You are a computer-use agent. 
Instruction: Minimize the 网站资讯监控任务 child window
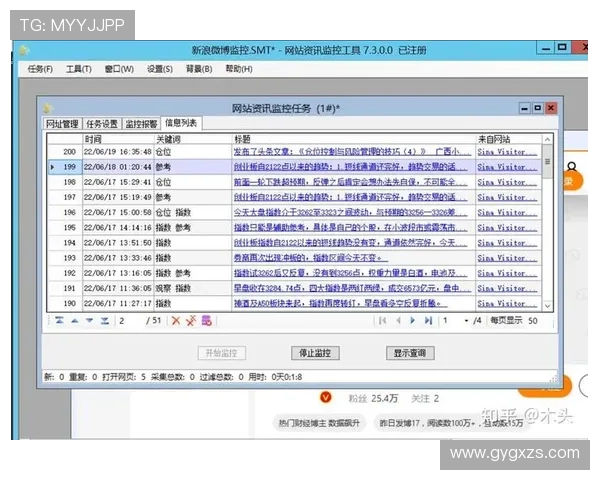524,109
